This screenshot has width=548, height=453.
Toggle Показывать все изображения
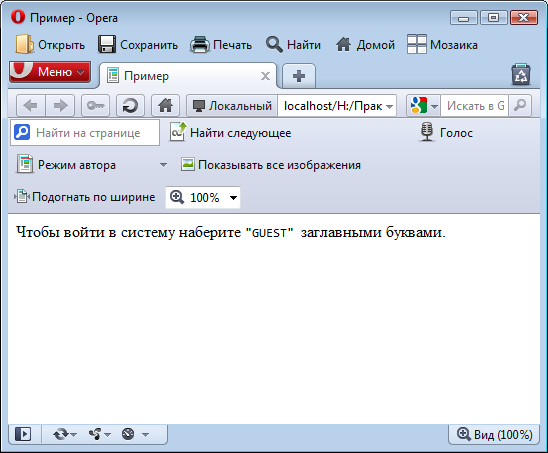click(x=271, y=165)
